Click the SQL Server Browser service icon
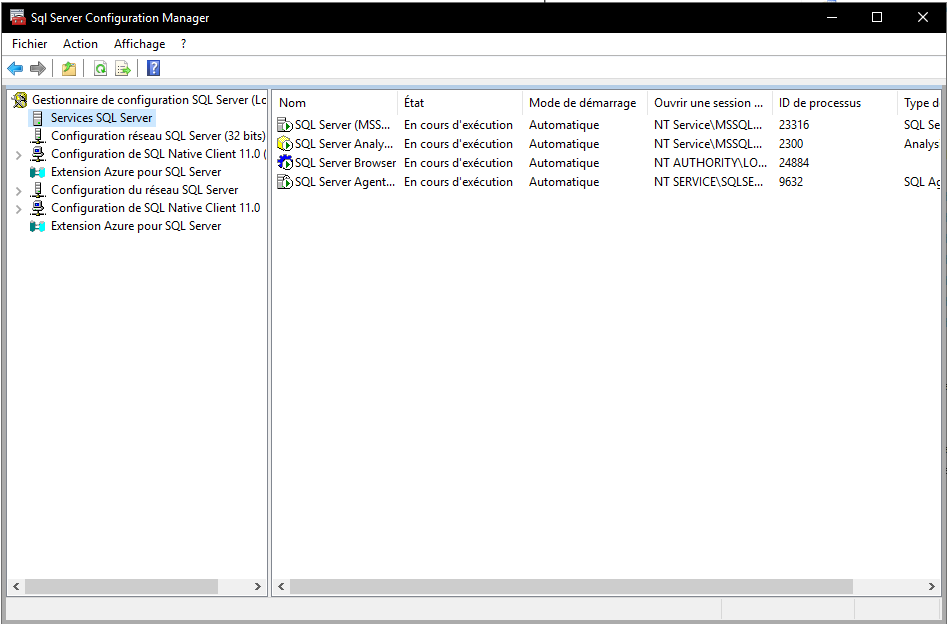 [285, 162]
